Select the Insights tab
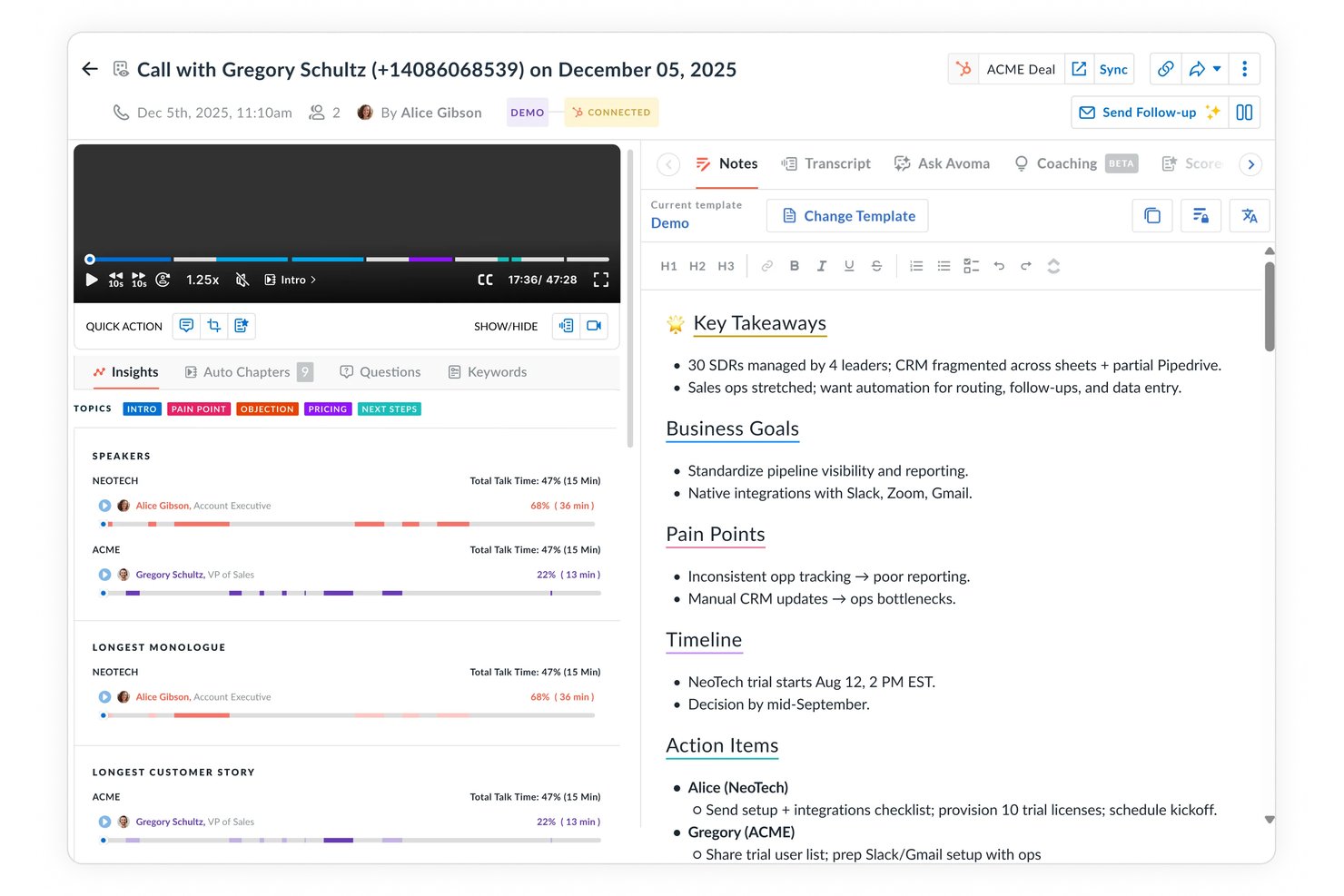This screenshot has width=1344, height=896. point(125,372)
